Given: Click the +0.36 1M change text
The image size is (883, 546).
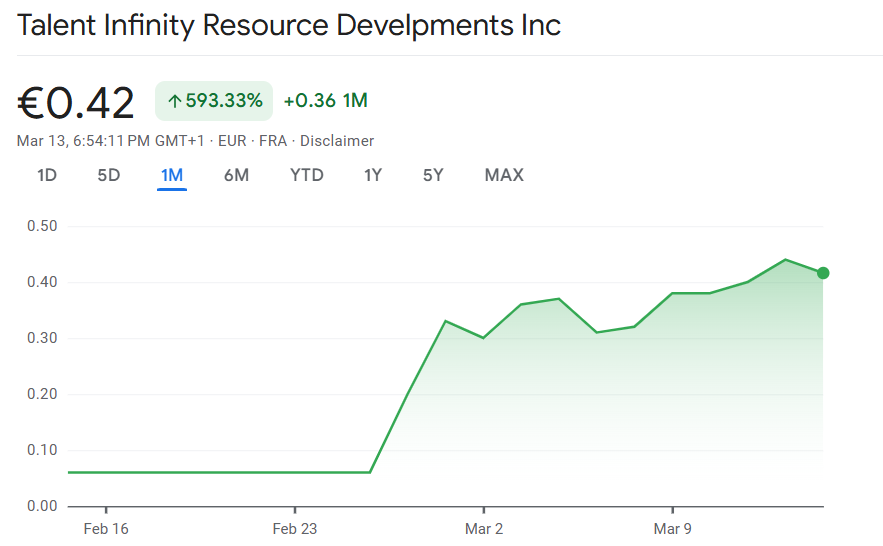Looking at the screenshot, I should [x=326, y=101].
